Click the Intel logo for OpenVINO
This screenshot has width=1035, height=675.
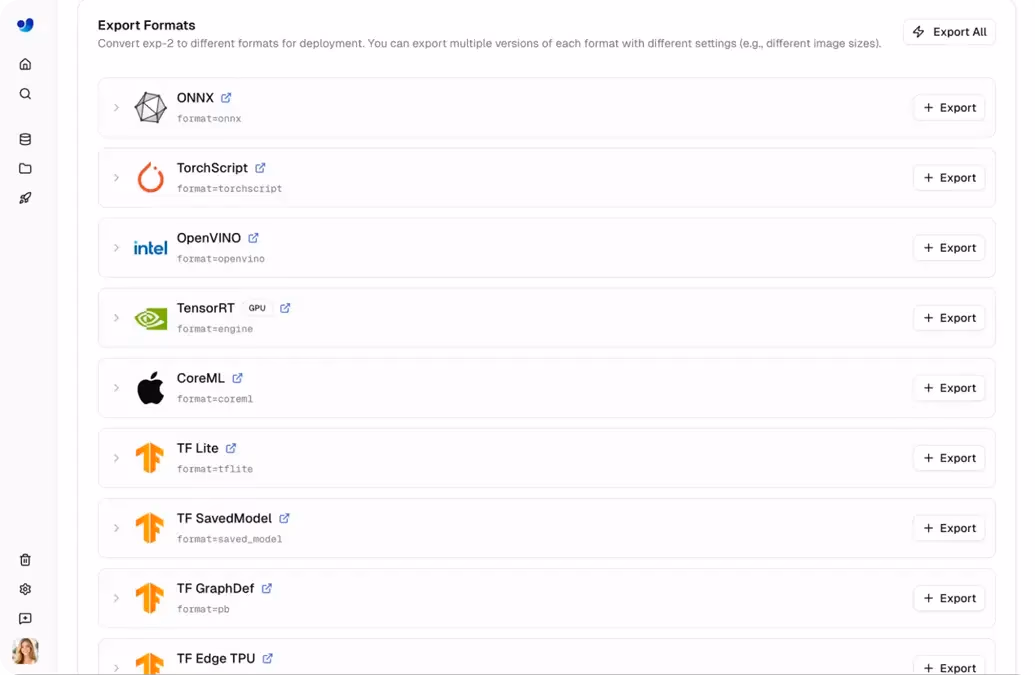(150, 248)
